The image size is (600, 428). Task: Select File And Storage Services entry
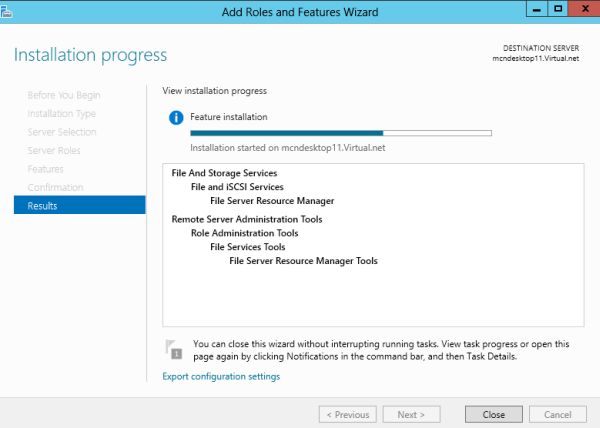tap(224, 173)
